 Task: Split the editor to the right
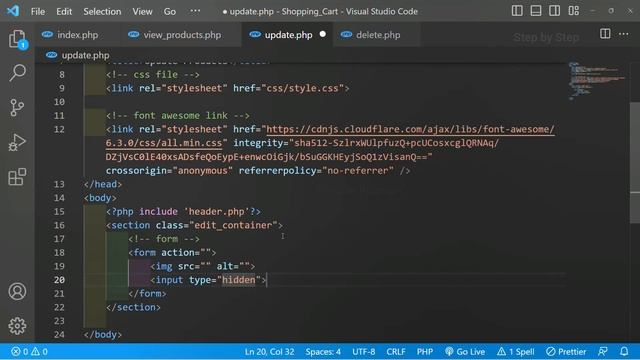(605, 34)
